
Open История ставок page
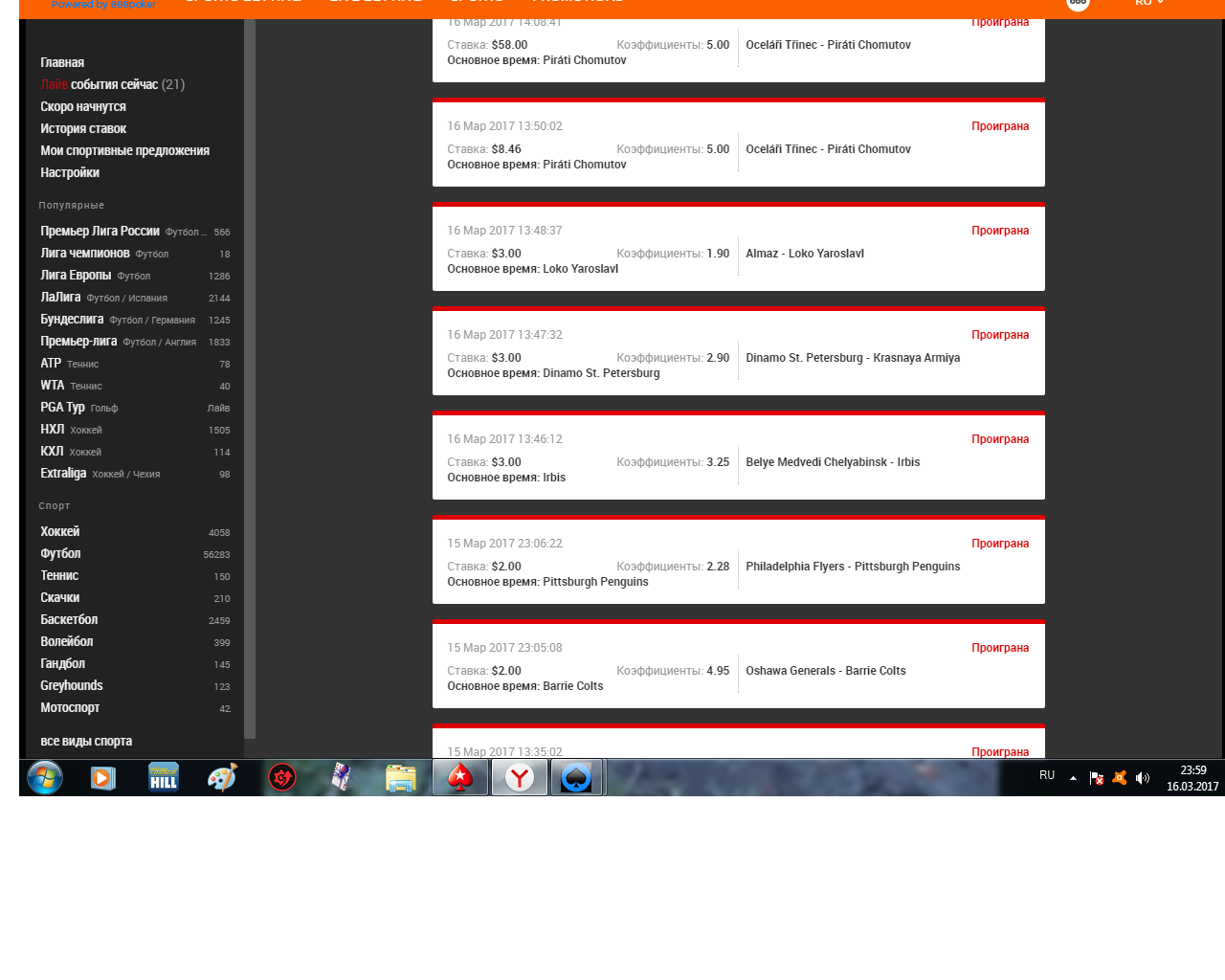coord(83,128)
